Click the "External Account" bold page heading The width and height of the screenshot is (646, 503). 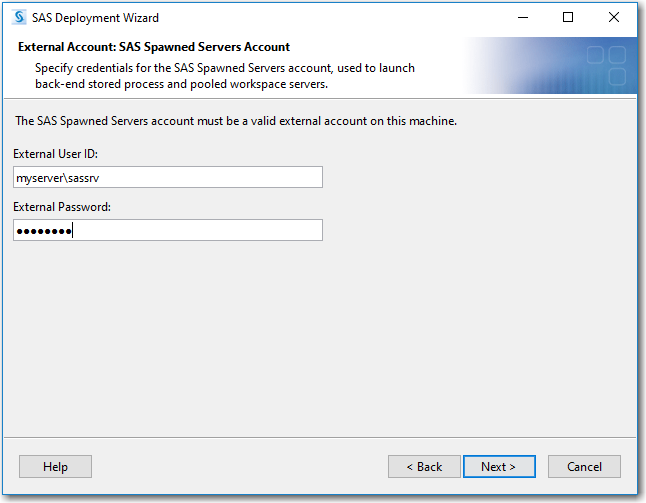(154, 47)
